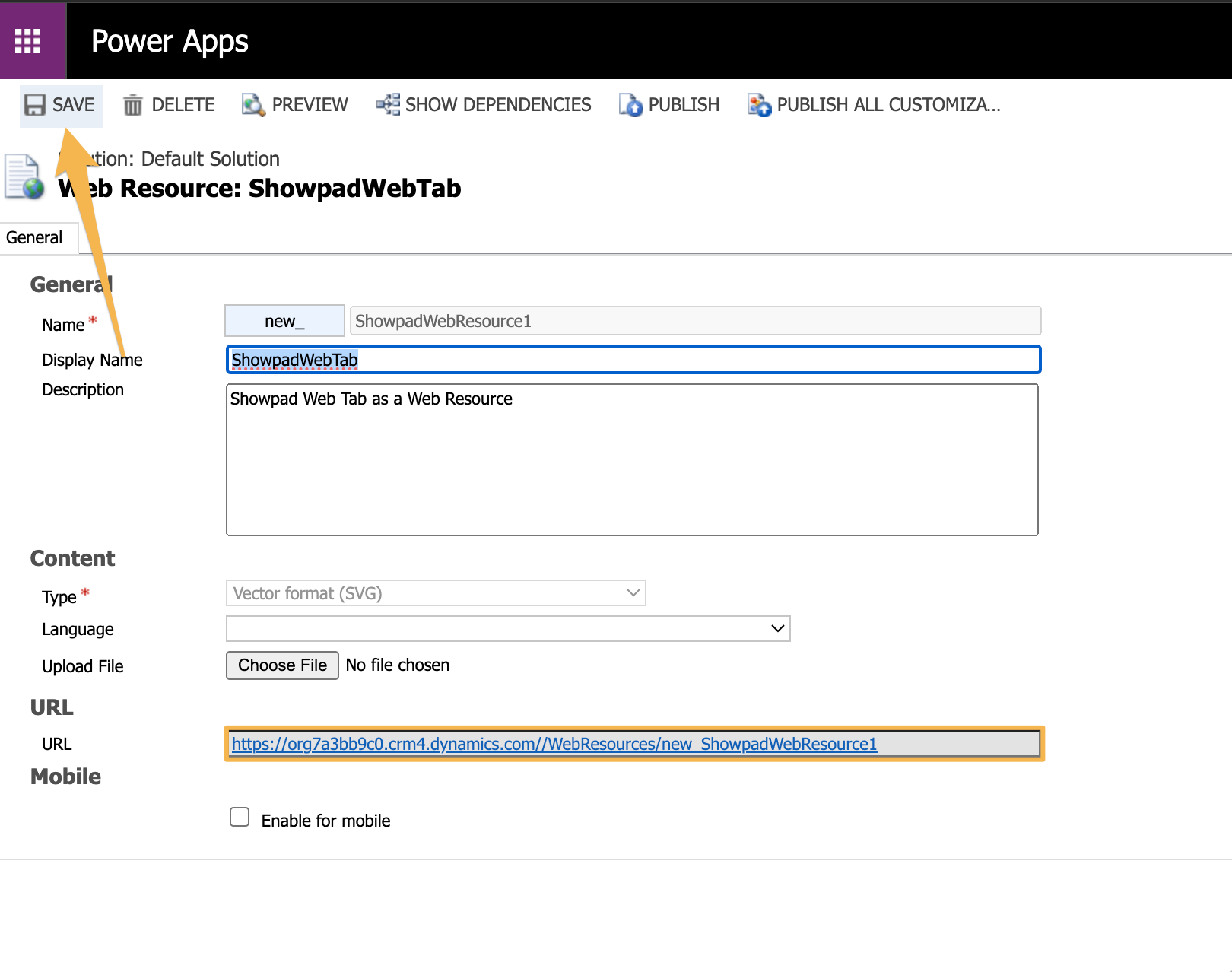Click the Language field label
The width and height of the screenshot is (1232, 972).
pyautogui.click(x=78, y=630)
